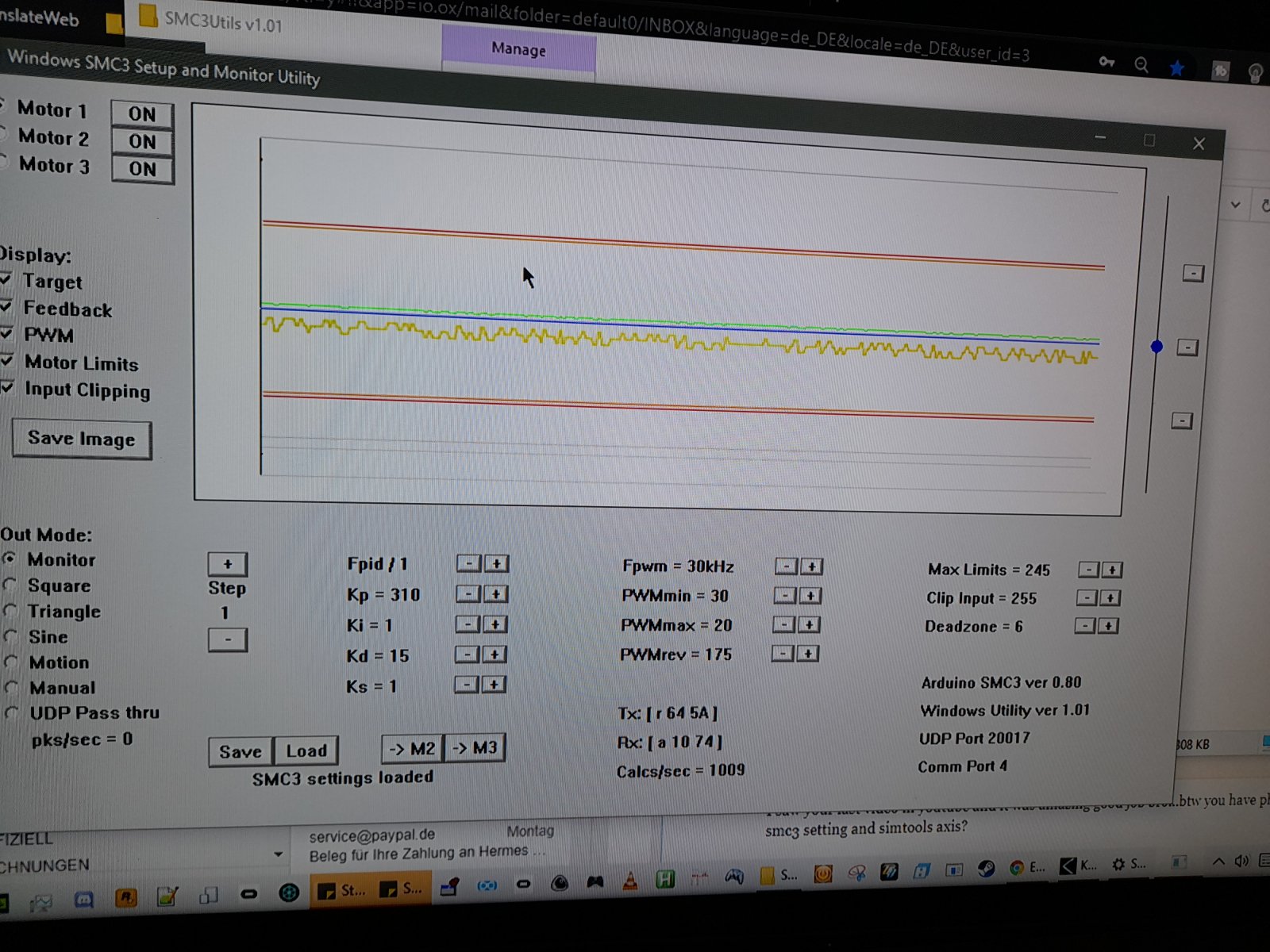Decrease Ks with its minus button
Screen dimensions: 1270x952
[x=467, y=685]
